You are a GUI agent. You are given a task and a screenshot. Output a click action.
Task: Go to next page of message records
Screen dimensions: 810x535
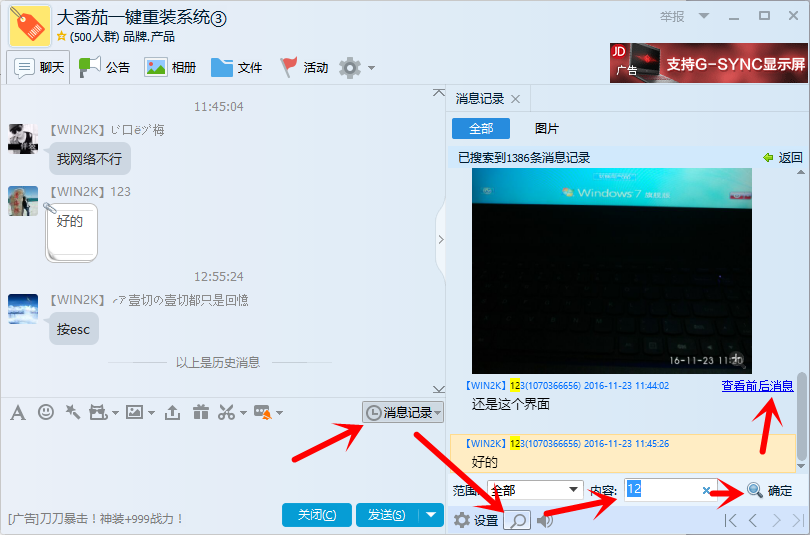click(775, 520)
